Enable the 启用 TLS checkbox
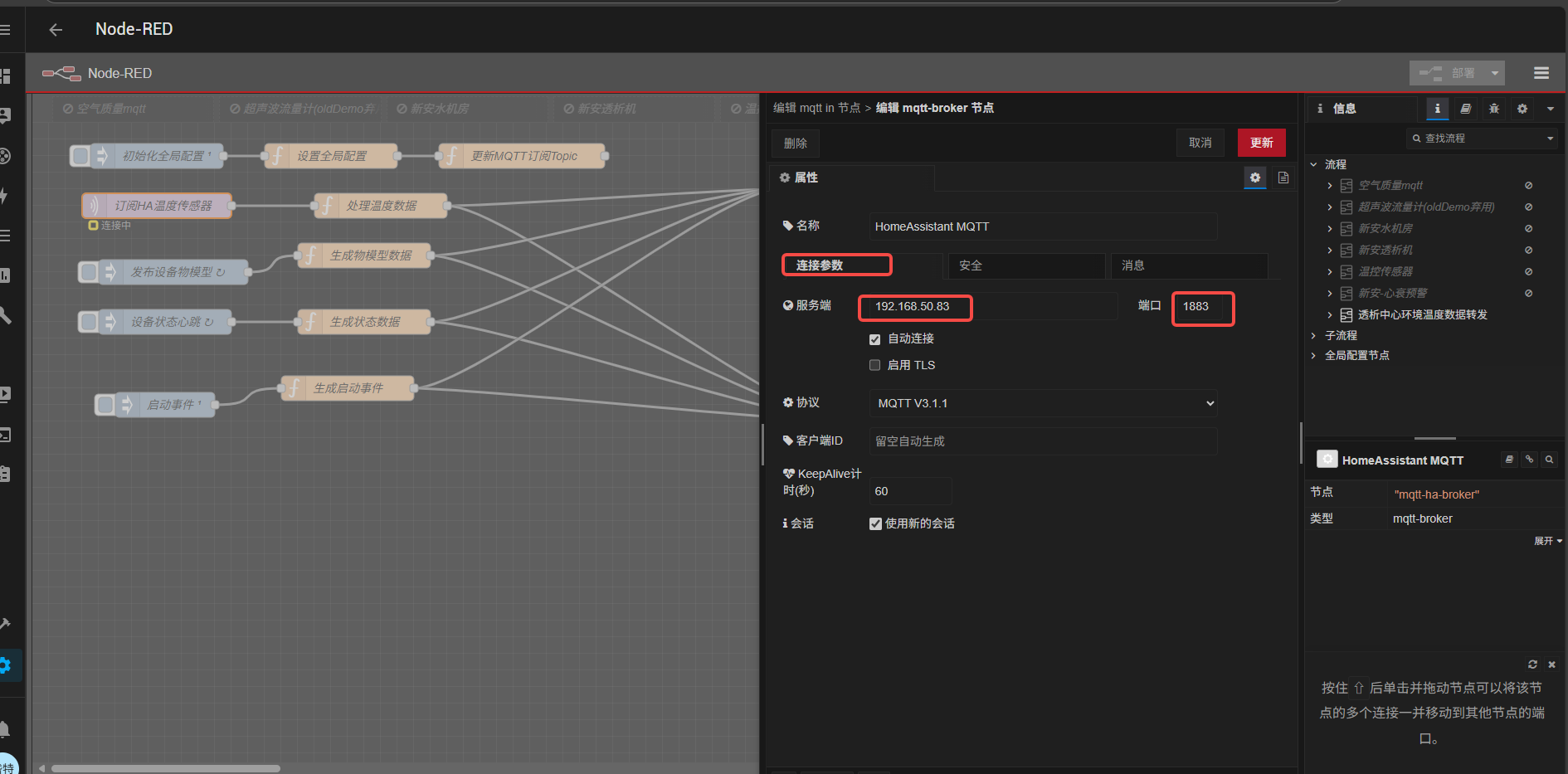 874,365
